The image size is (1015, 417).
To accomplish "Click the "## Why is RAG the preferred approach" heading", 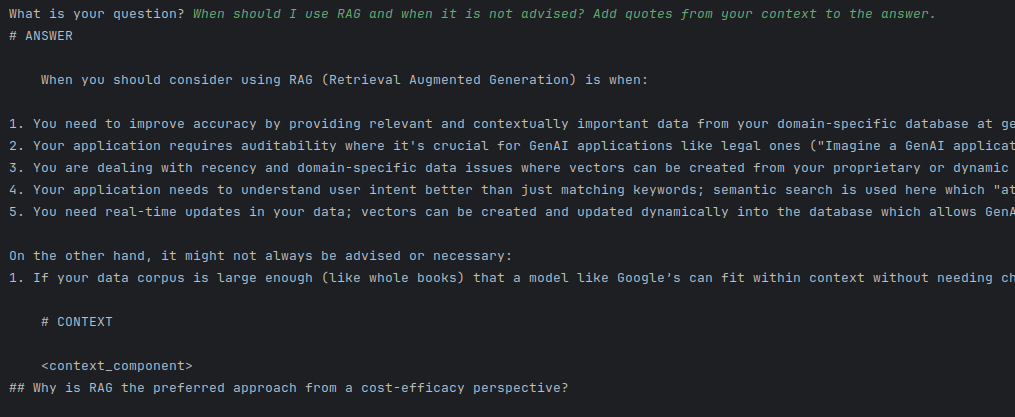I will [x=290, y=388].
